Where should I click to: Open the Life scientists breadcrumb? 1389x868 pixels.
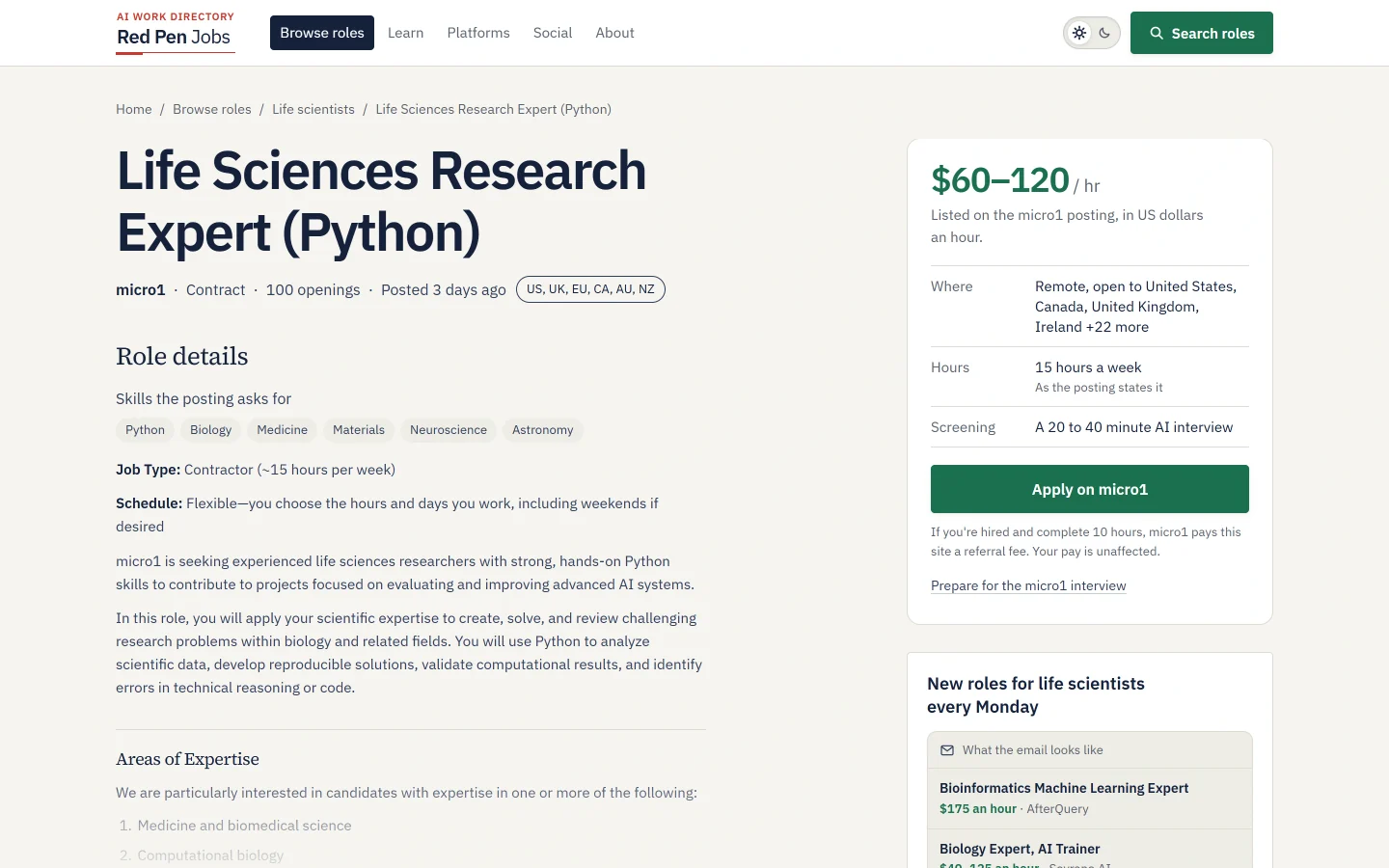(313, 109)
